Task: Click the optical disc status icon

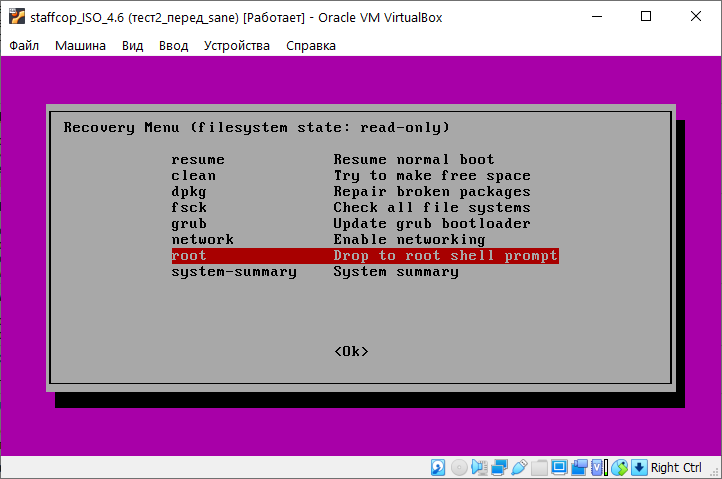Action: pyautogui.click(x=458, y=467)
